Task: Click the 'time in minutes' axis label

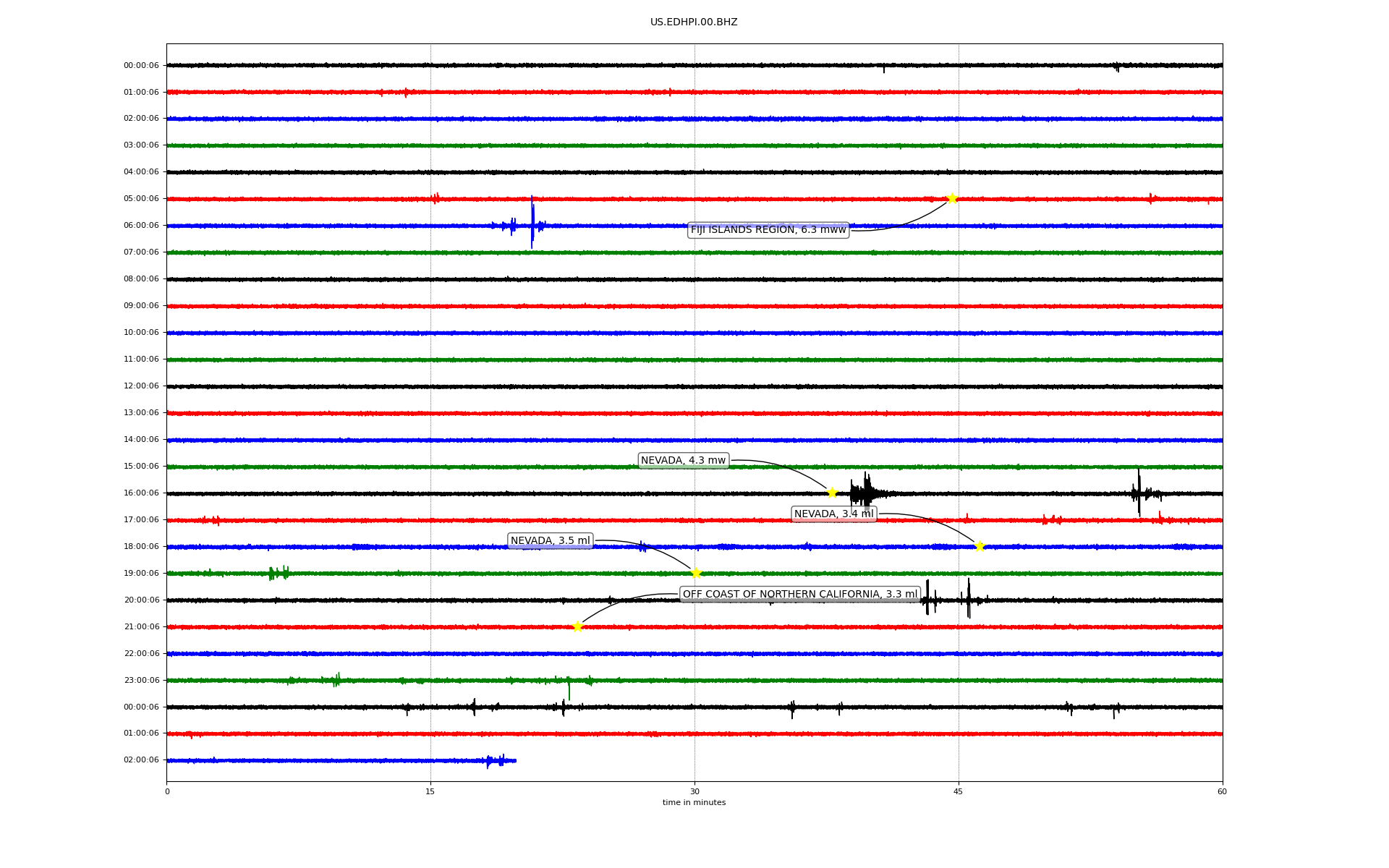Action: [694, 803]
